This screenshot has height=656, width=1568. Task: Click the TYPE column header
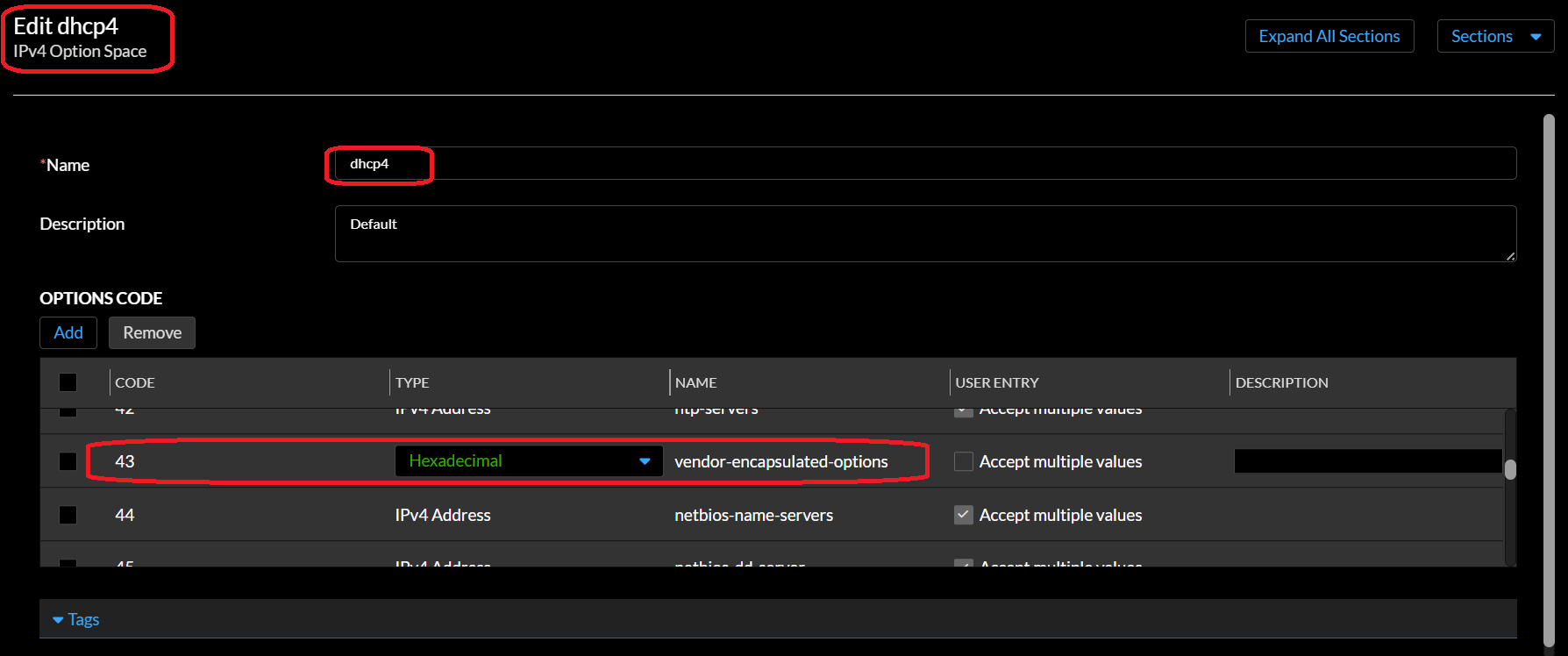click(x=412, y=382)
